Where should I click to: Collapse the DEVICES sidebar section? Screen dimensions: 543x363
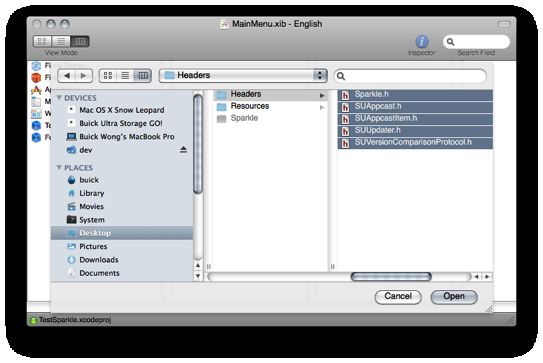click(x=59, y=98)
